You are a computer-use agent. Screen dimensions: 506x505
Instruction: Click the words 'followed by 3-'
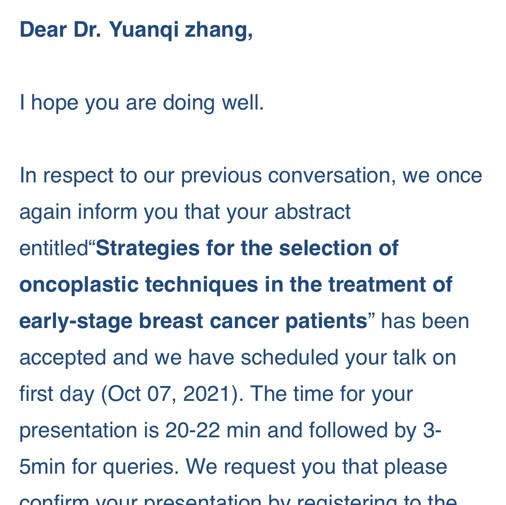click(x=375, y=430)
